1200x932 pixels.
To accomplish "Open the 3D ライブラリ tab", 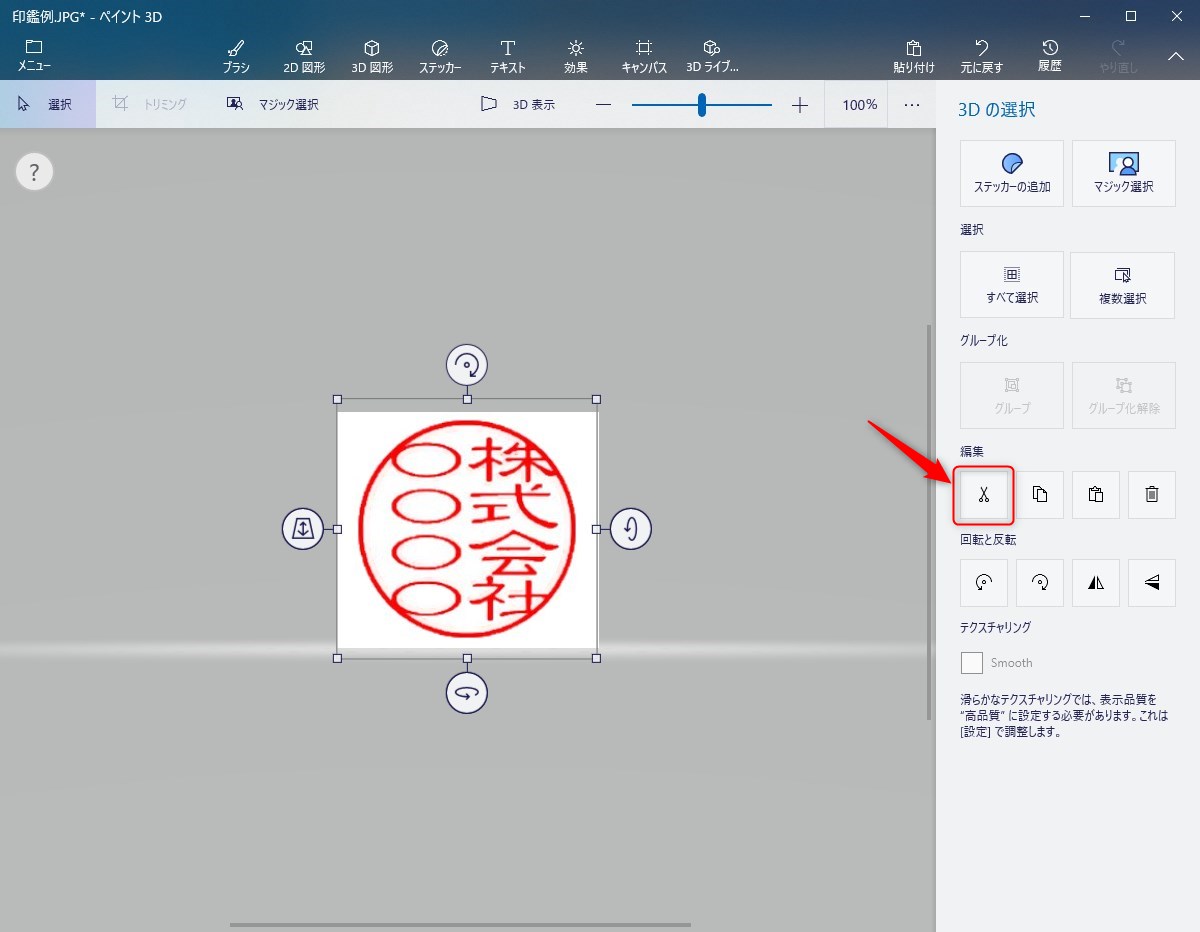I will coord(712,57).
